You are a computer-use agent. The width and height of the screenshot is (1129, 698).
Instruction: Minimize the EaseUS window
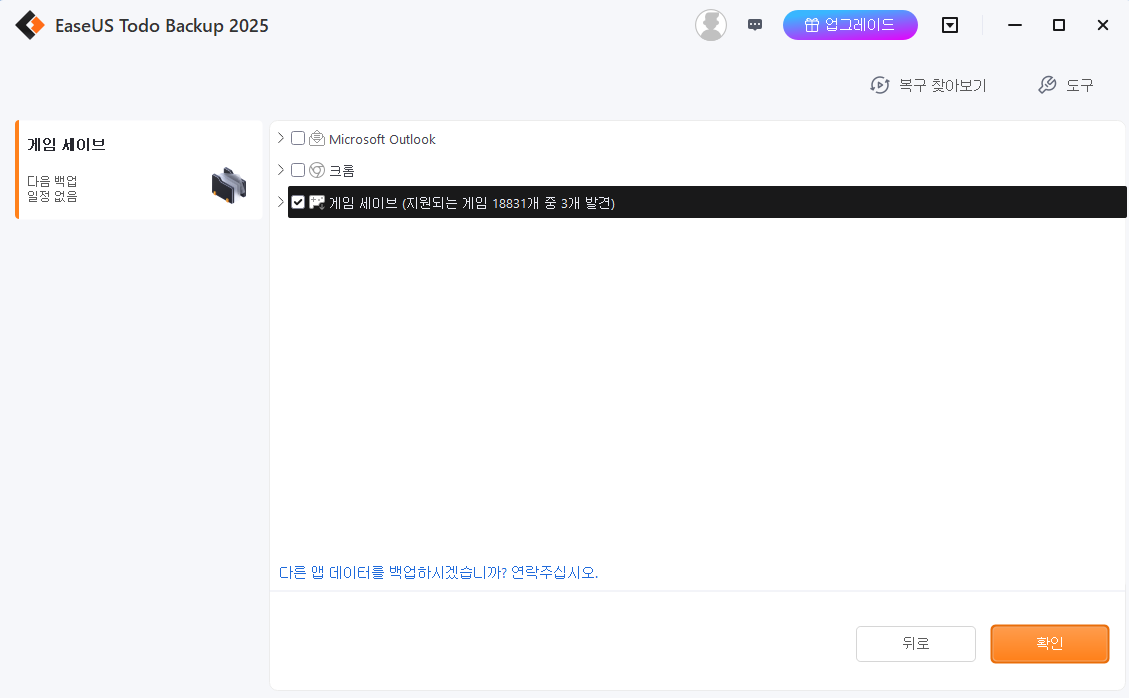point(1015,25)
